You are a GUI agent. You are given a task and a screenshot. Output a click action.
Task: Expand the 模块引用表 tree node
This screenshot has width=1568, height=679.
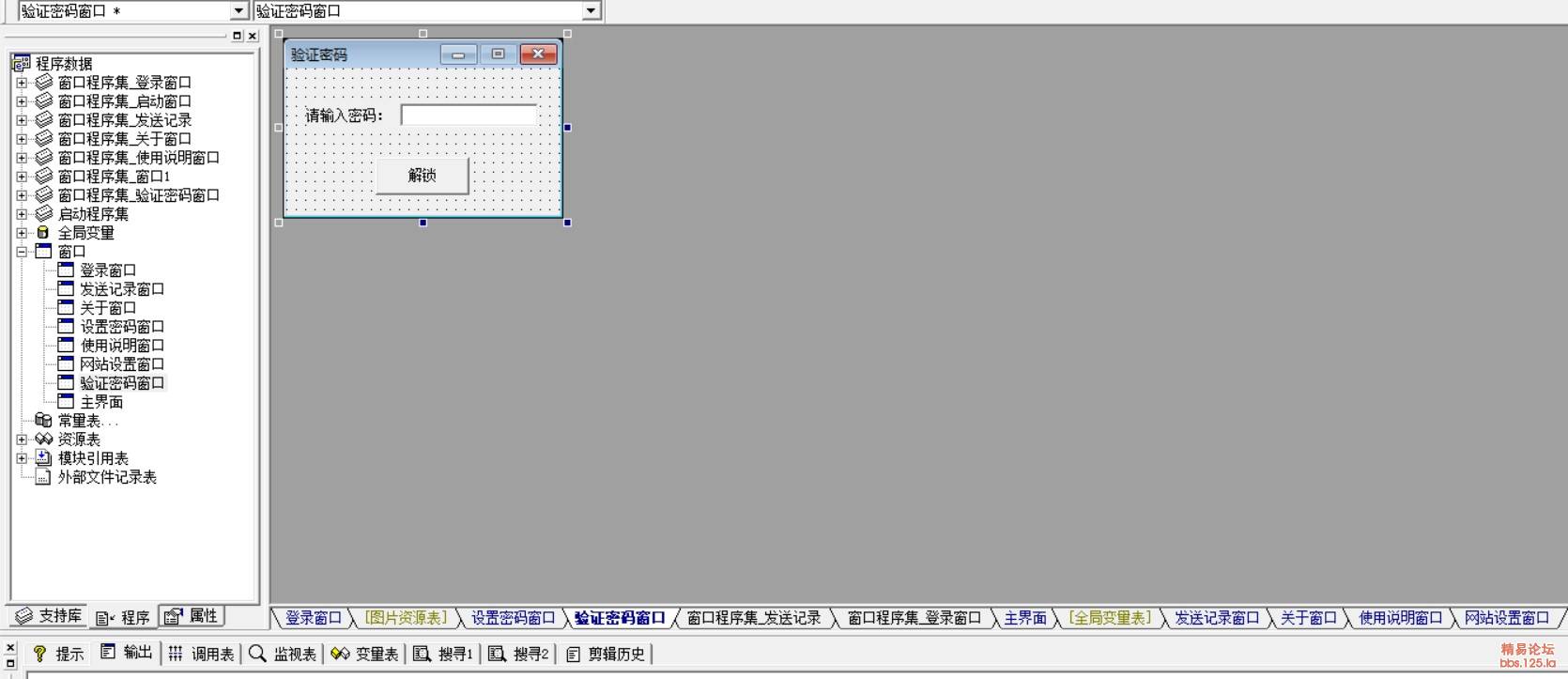pyautogui.click(x=22, y=458)
